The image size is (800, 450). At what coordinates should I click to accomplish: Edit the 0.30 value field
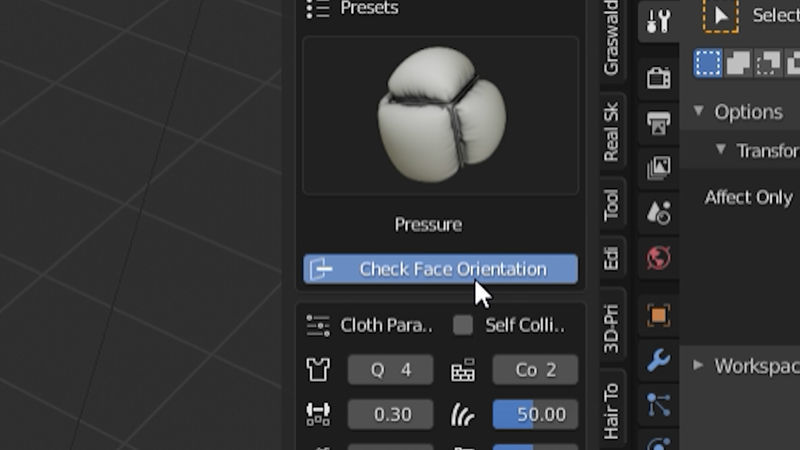(x=390, y=414)
